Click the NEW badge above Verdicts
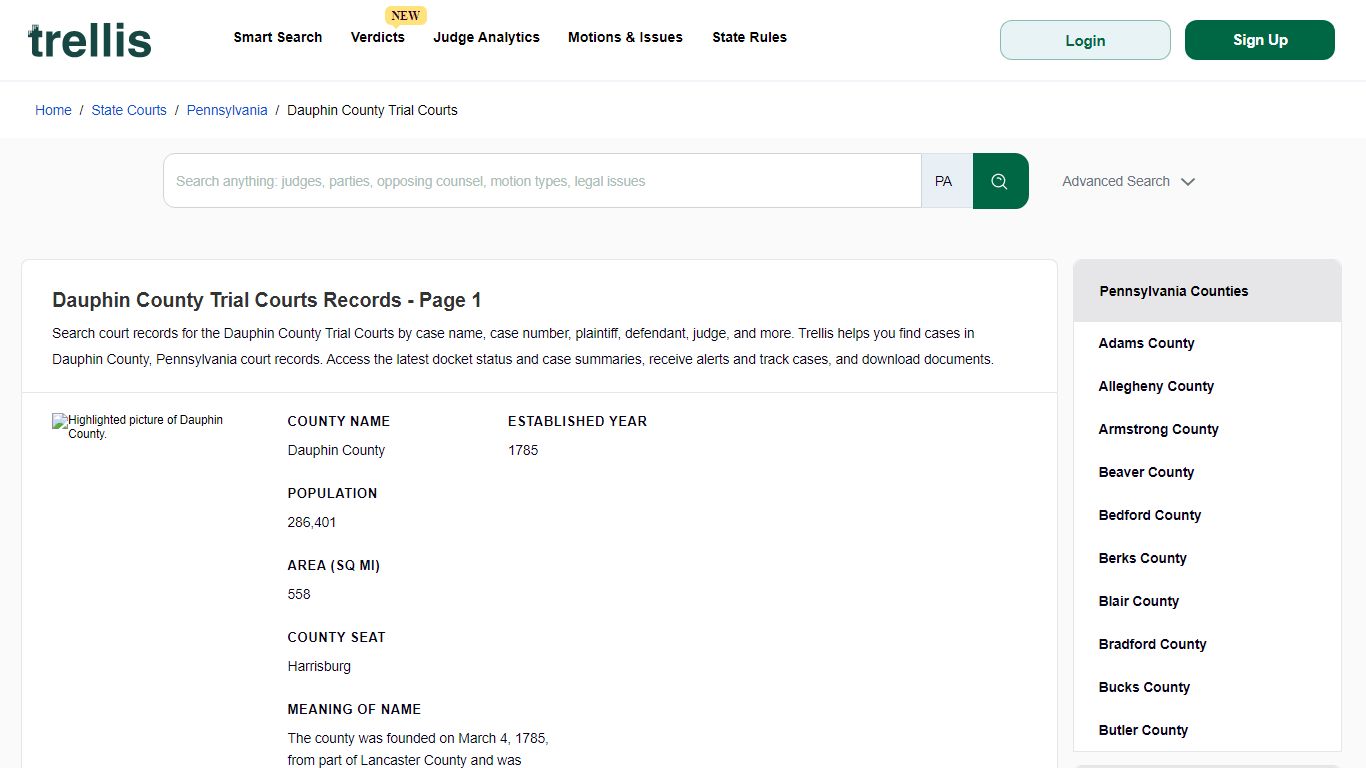The width and height of the screenshot is (1366, 768). (406, 15)
